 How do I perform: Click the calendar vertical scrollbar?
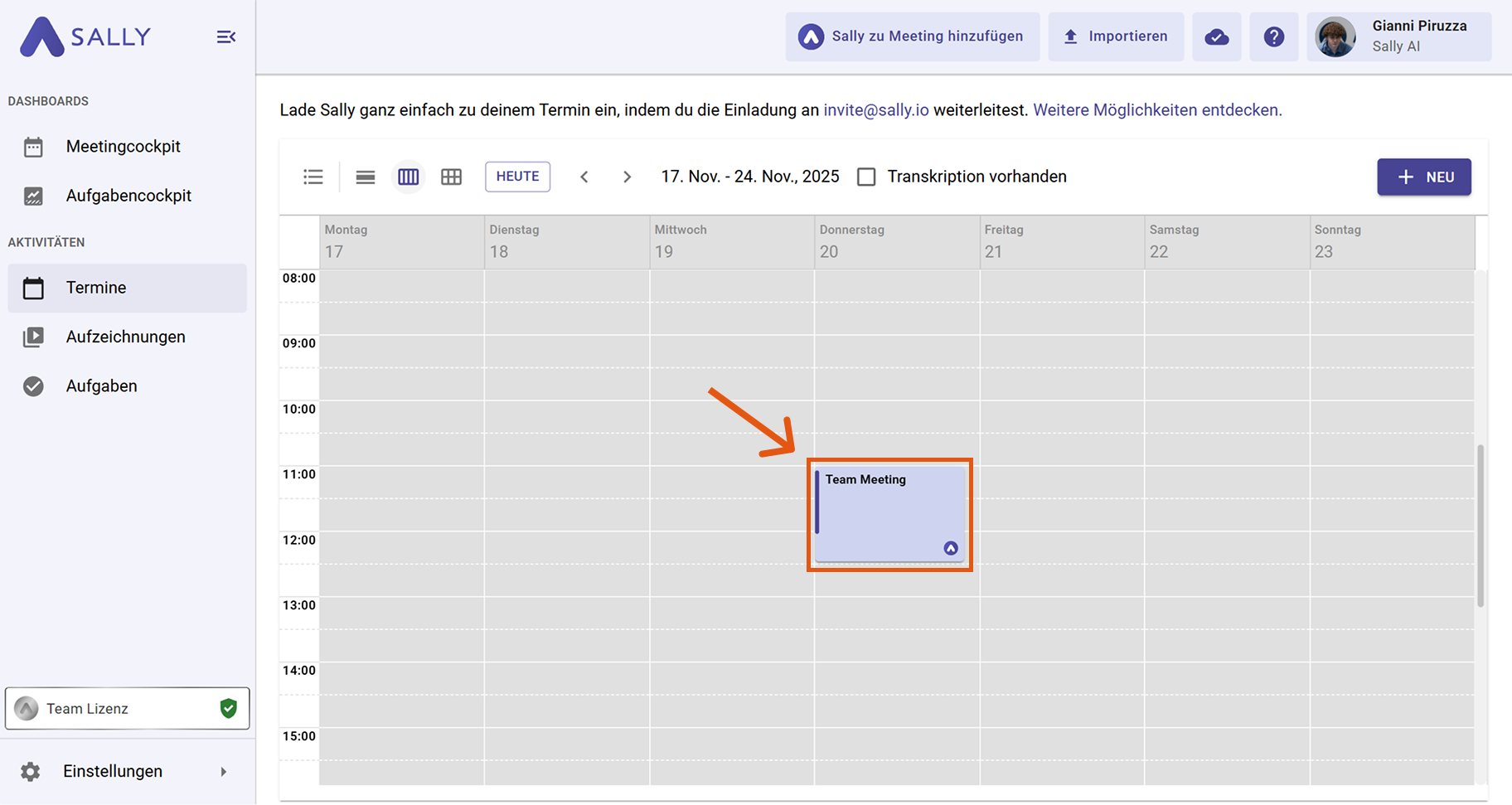click(1480, 526)
